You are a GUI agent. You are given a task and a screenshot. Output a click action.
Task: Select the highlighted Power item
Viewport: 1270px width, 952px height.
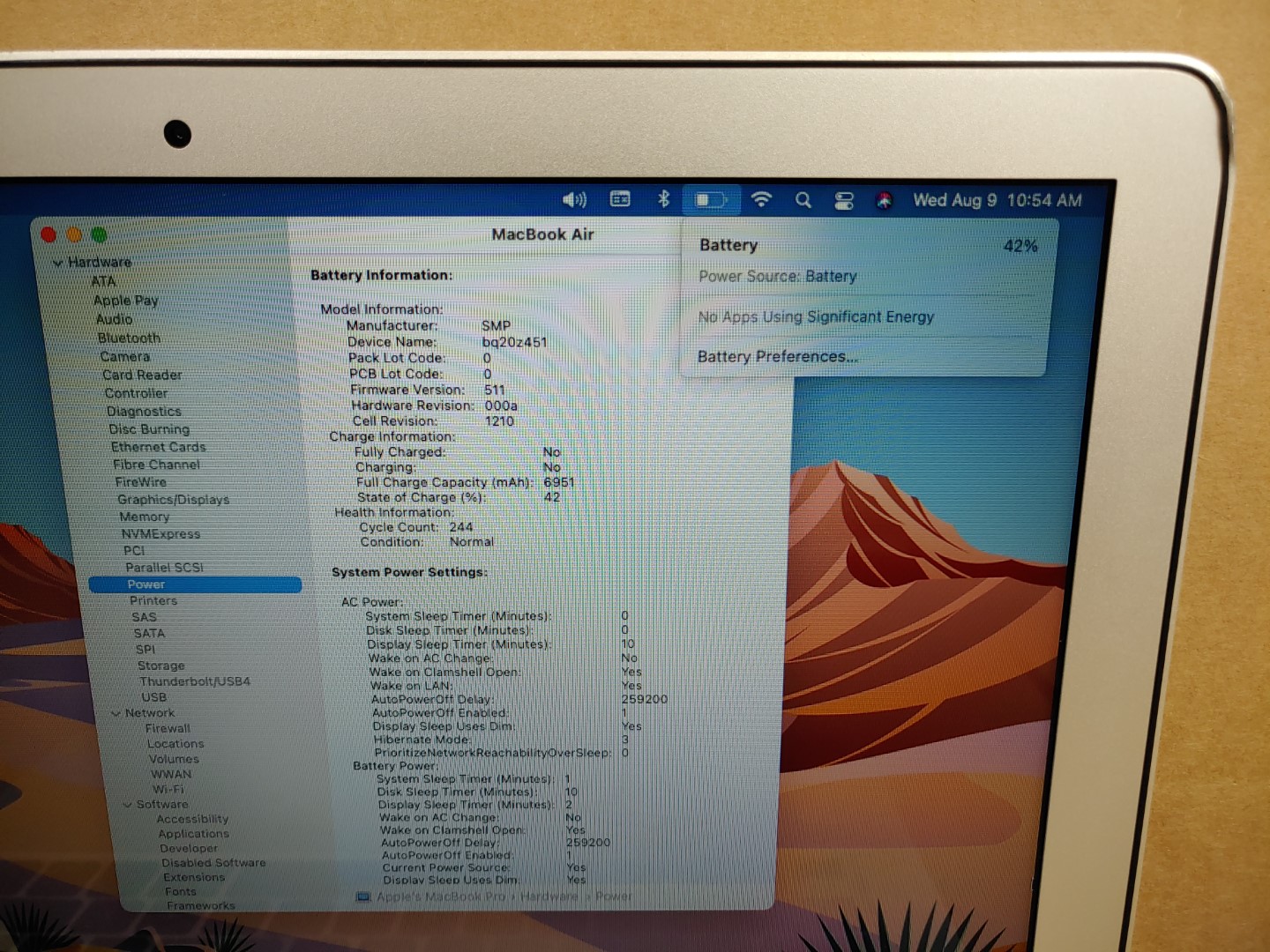(x=195, y=584)
